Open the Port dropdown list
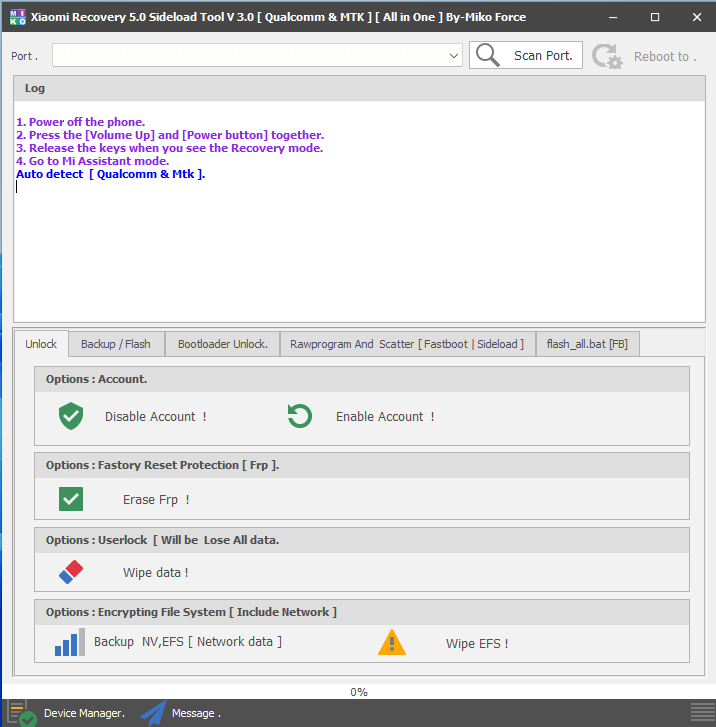This screenshot has width=716, height=727. click(x=454, y=56)
